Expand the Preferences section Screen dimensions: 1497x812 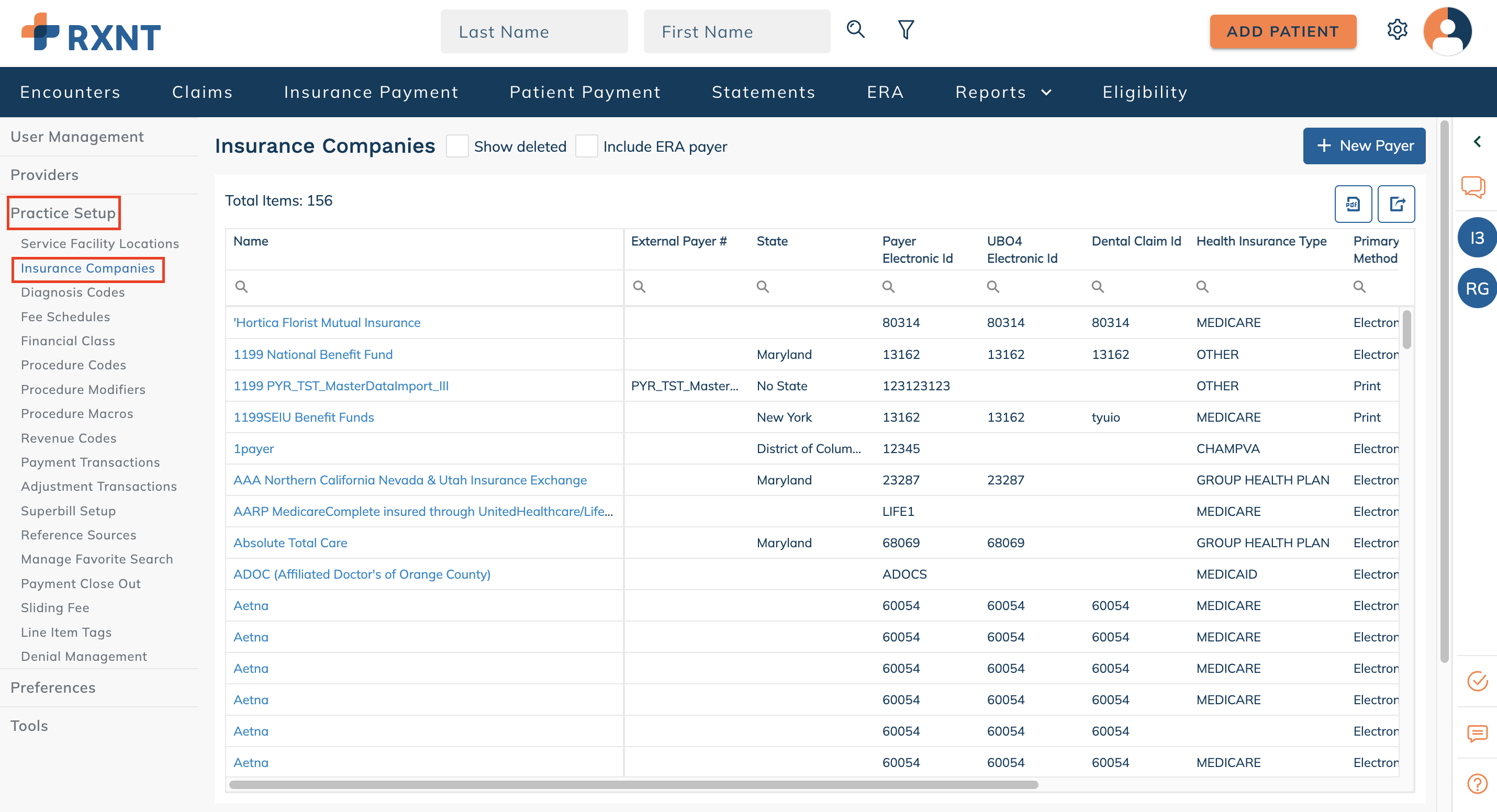(x=53, y=687)
